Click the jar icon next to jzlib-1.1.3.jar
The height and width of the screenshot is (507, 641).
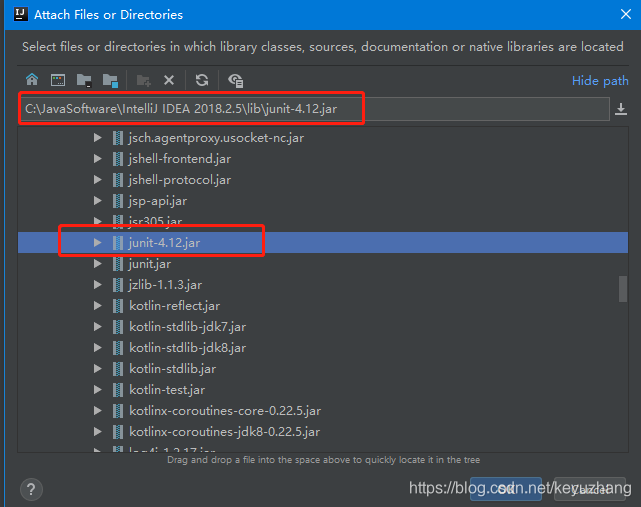(118, 285)
